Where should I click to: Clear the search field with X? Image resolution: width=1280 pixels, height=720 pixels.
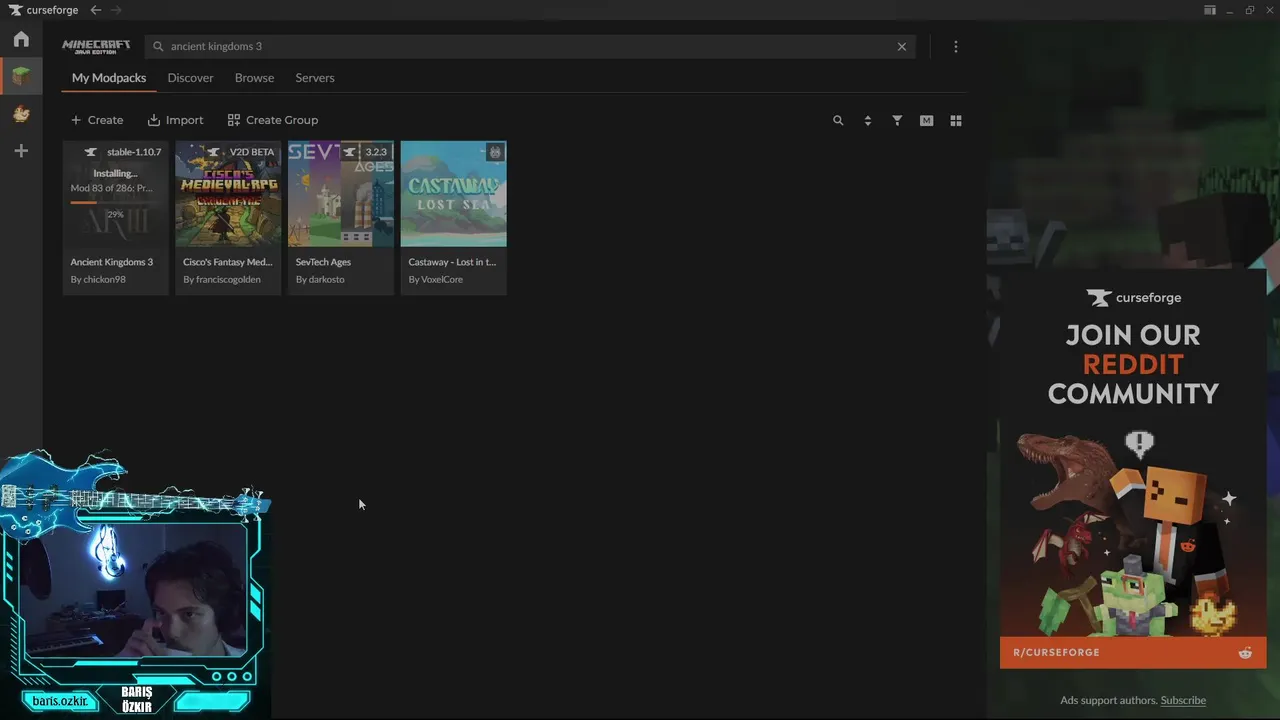902,46
